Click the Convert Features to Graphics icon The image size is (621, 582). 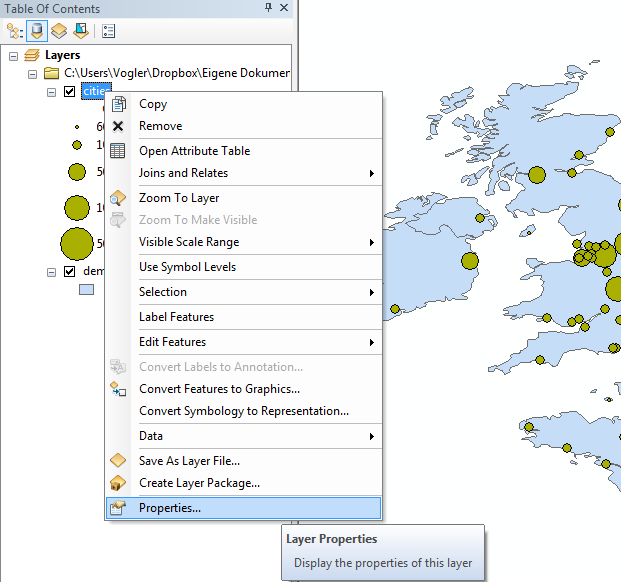point(118,389)
